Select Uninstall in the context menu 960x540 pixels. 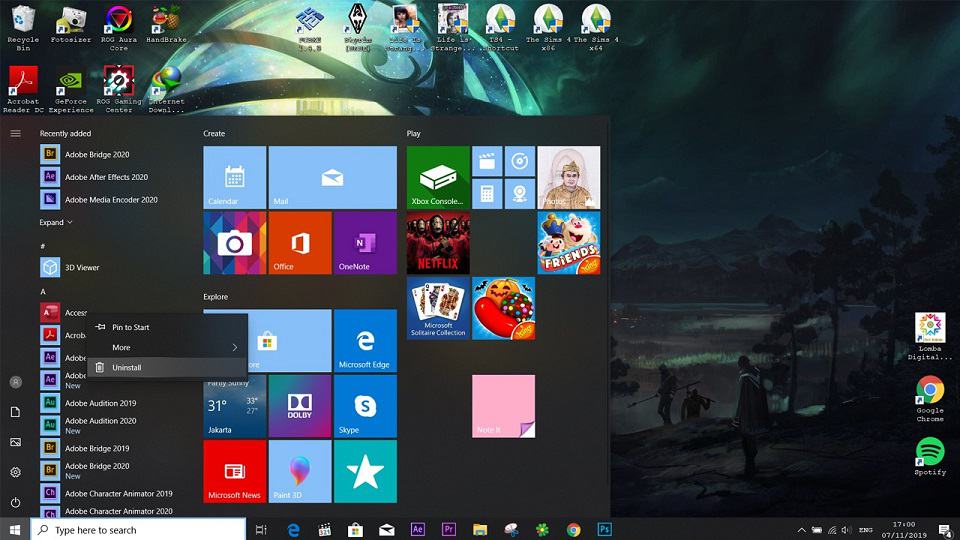point(167,367)
